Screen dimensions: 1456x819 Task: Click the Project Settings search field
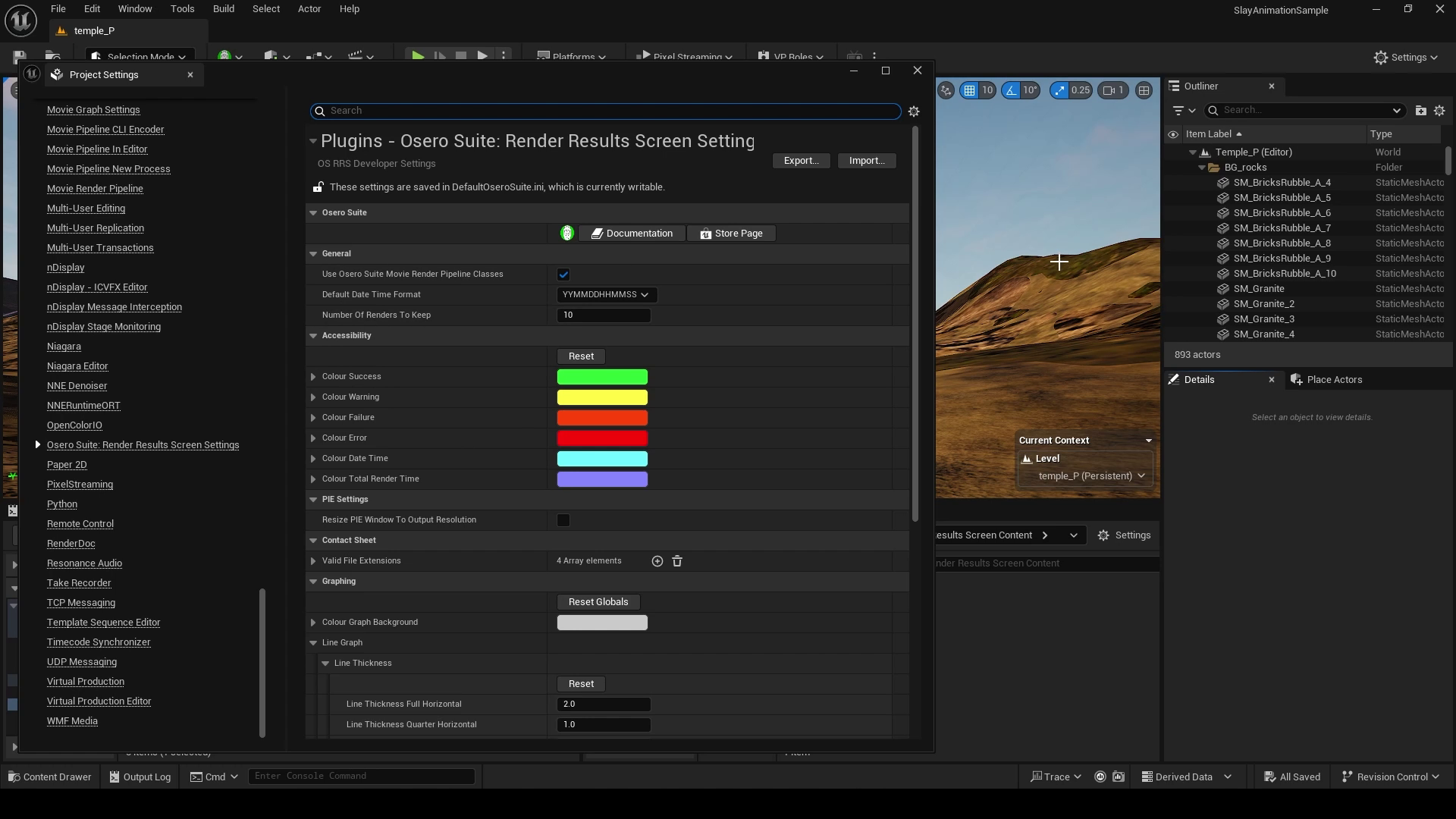pos(605,111)
